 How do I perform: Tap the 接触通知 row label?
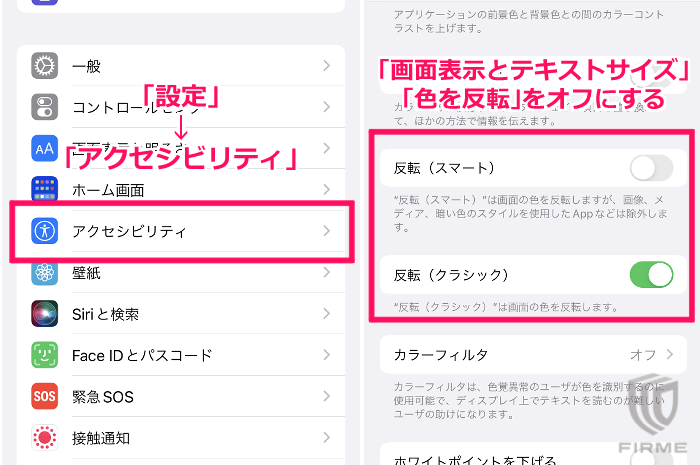point(101,437)
